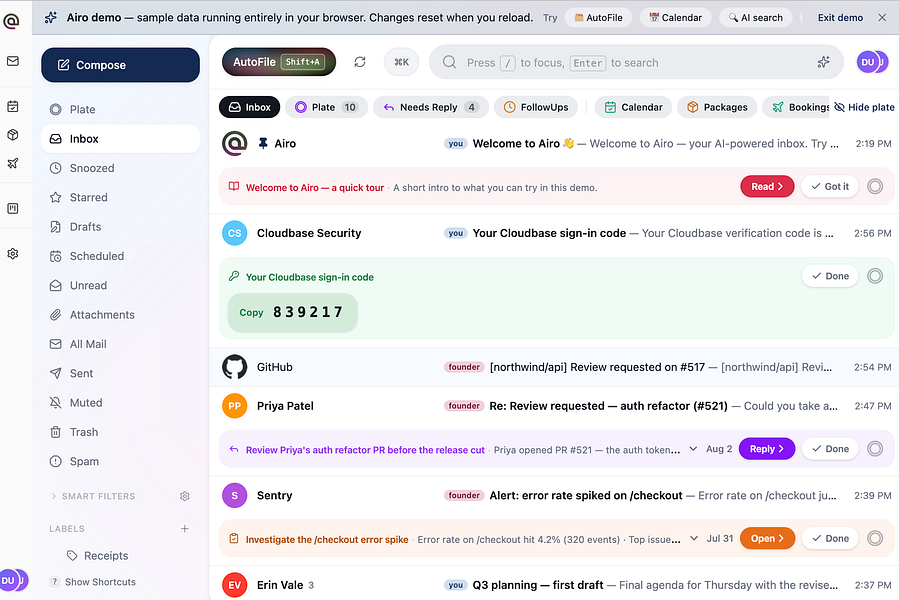This screenshot has width=899, height=600.
Task: Click the Airo sender avatar logo
Action: 234,143
